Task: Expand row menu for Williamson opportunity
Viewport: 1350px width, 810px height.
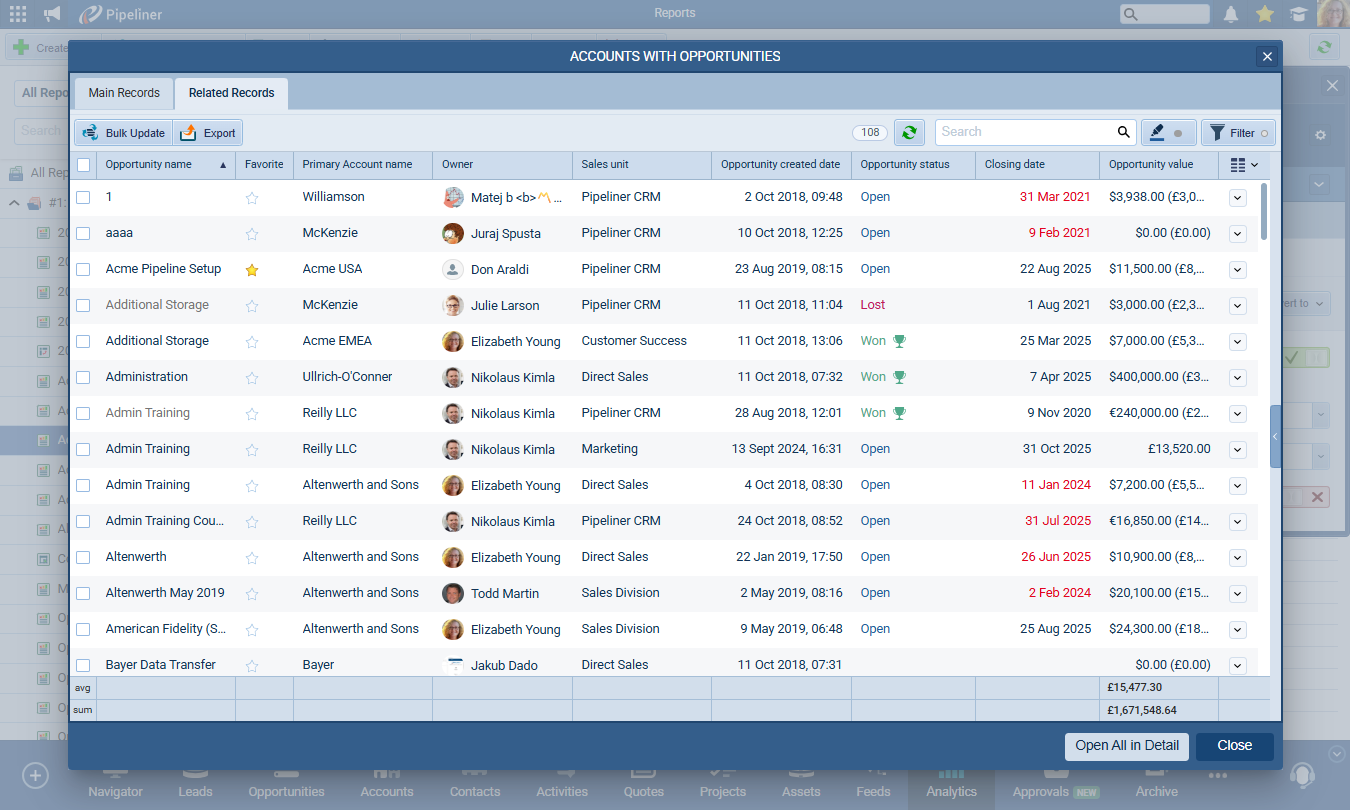Action: point(1237,198)
